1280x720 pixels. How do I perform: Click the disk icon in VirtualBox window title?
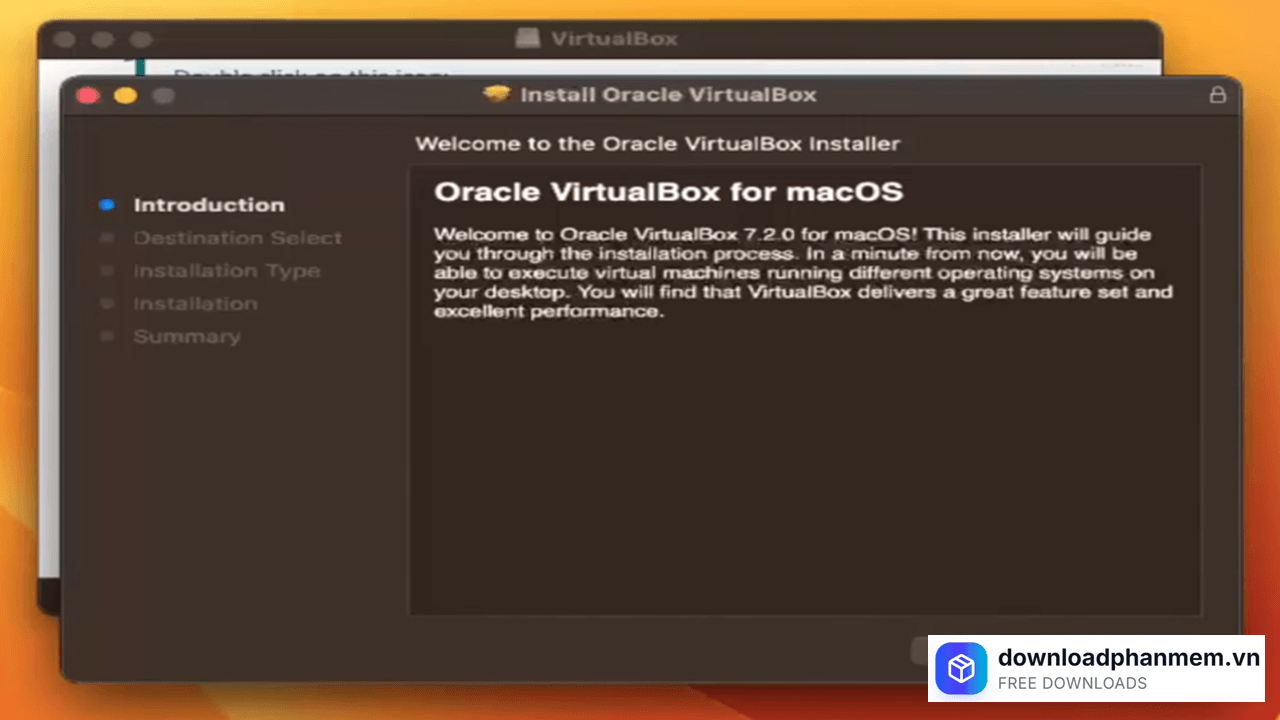point(528,39)
